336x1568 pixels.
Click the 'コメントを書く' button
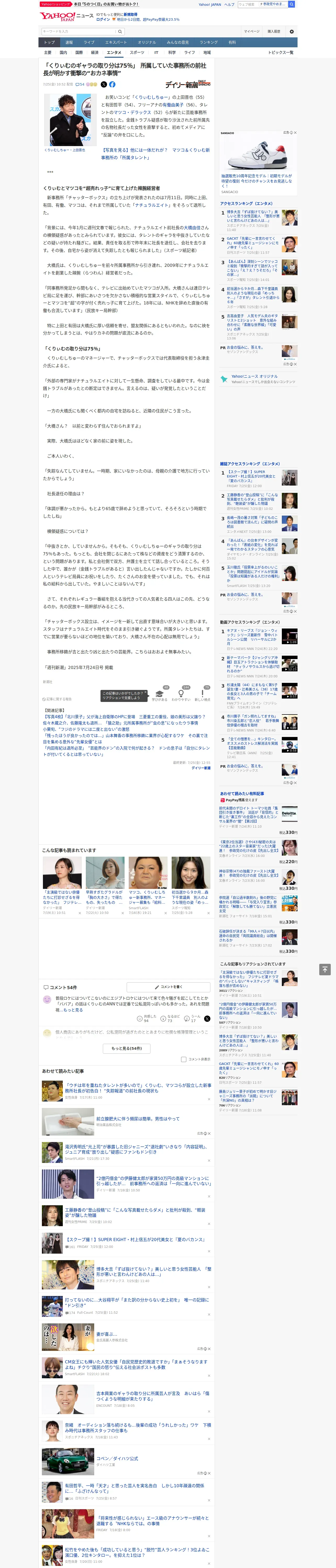coord(169,987)
